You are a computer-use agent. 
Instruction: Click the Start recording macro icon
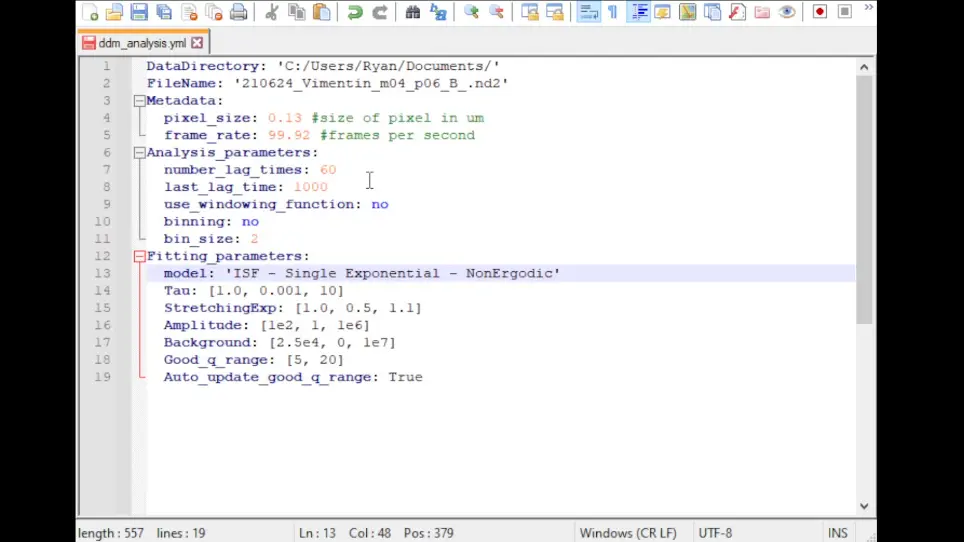pyautogui.click(x=820, y=12)
